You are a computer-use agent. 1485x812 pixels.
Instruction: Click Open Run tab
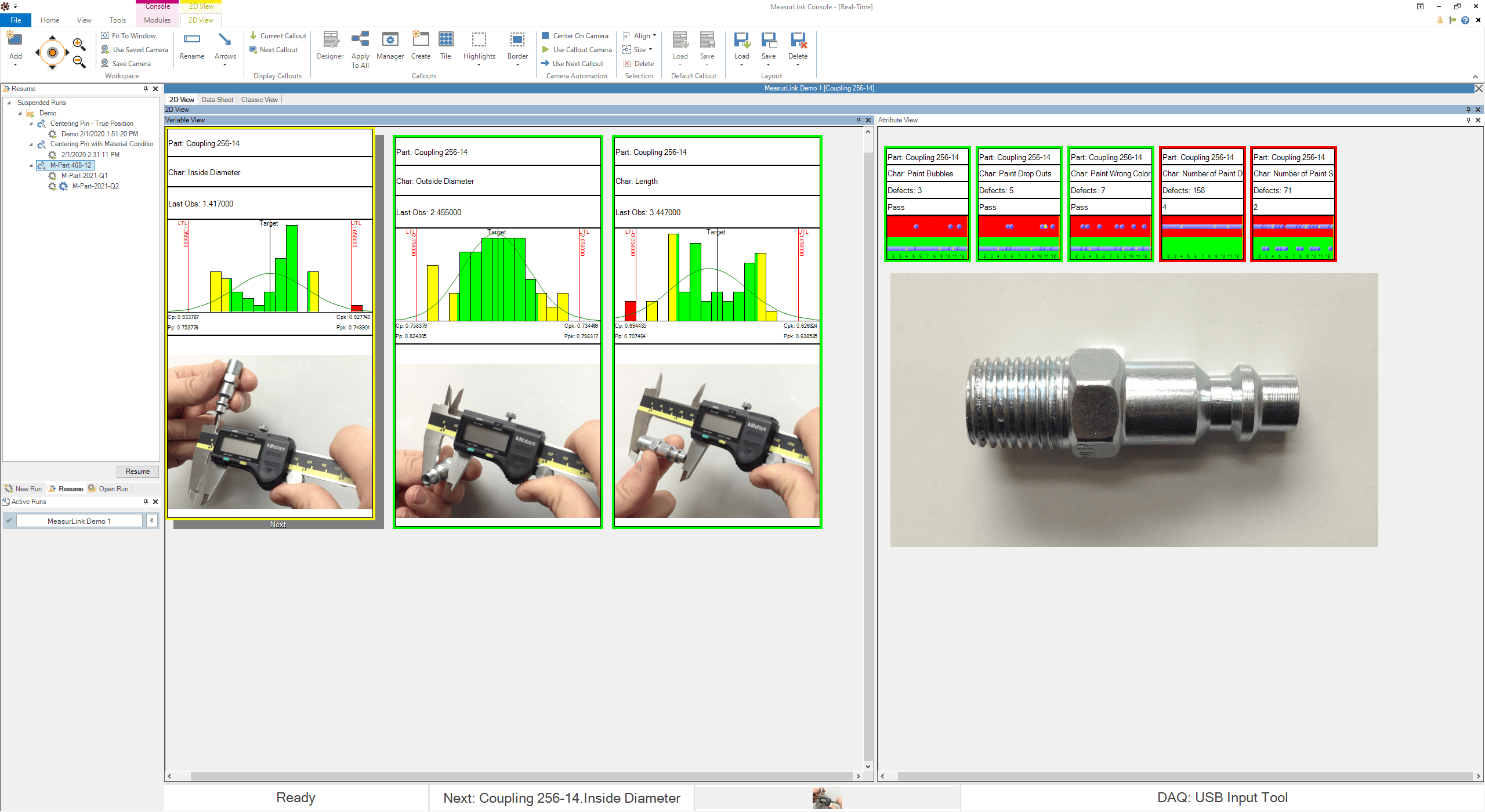[108, 489]
